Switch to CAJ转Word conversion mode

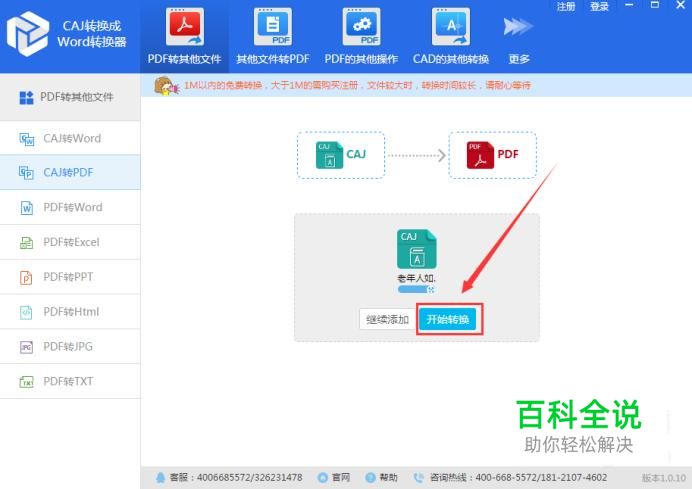pos(70,139)
